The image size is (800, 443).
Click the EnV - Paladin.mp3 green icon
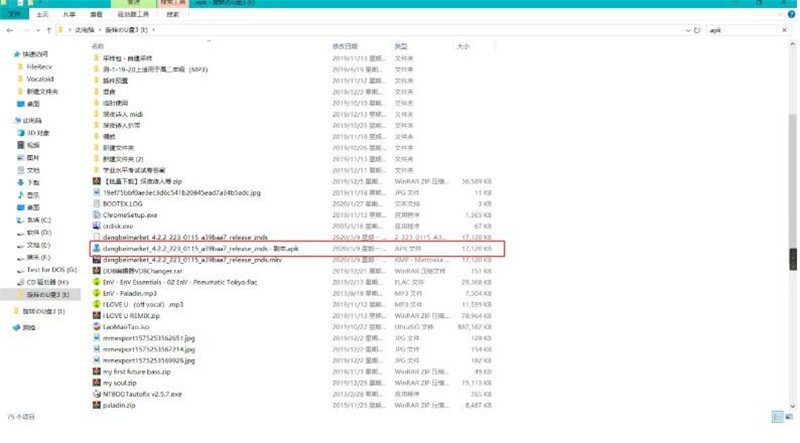[x=96, y=293]
